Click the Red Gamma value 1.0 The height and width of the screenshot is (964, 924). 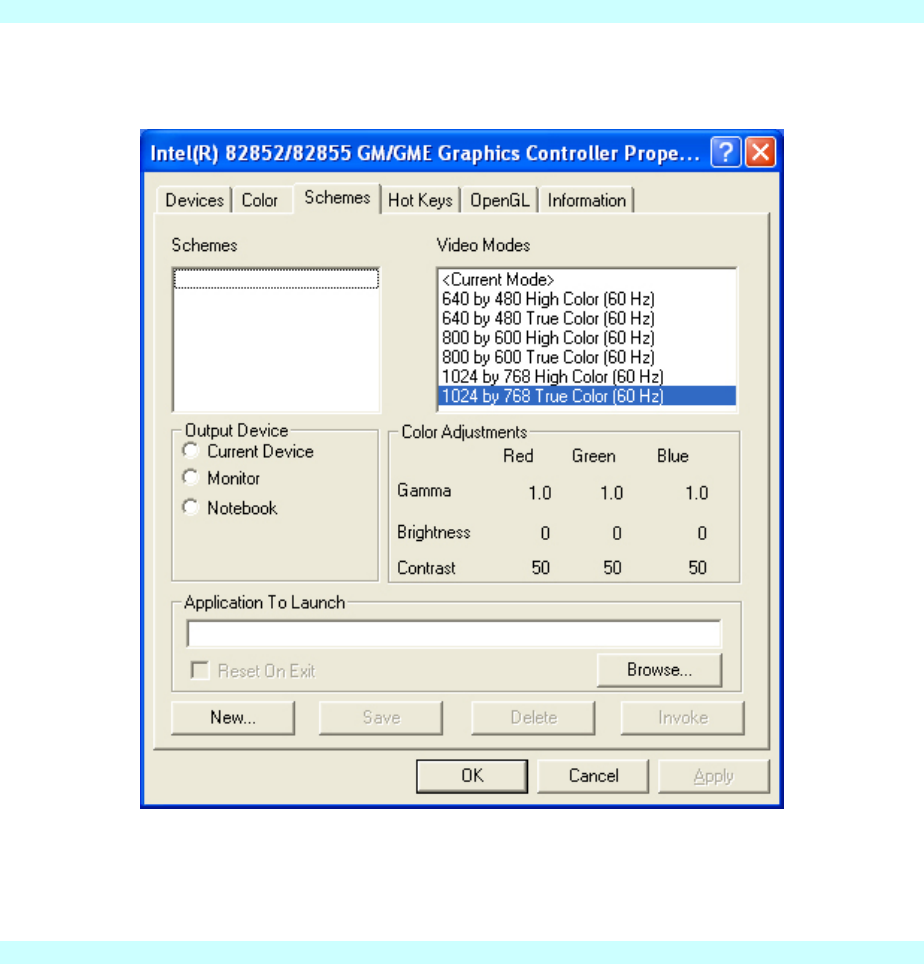coord(540,493)
